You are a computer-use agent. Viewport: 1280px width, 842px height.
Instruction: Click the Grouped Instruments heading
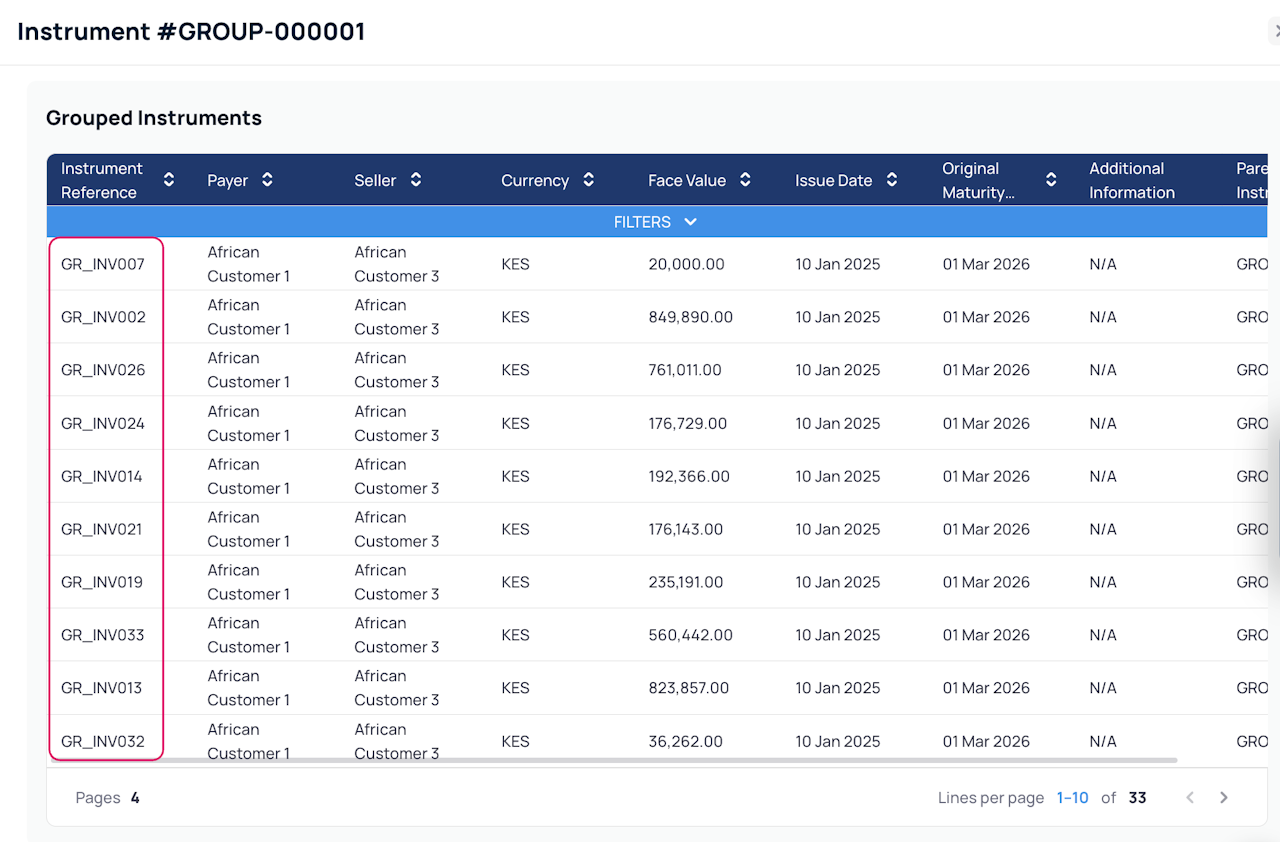154,118
